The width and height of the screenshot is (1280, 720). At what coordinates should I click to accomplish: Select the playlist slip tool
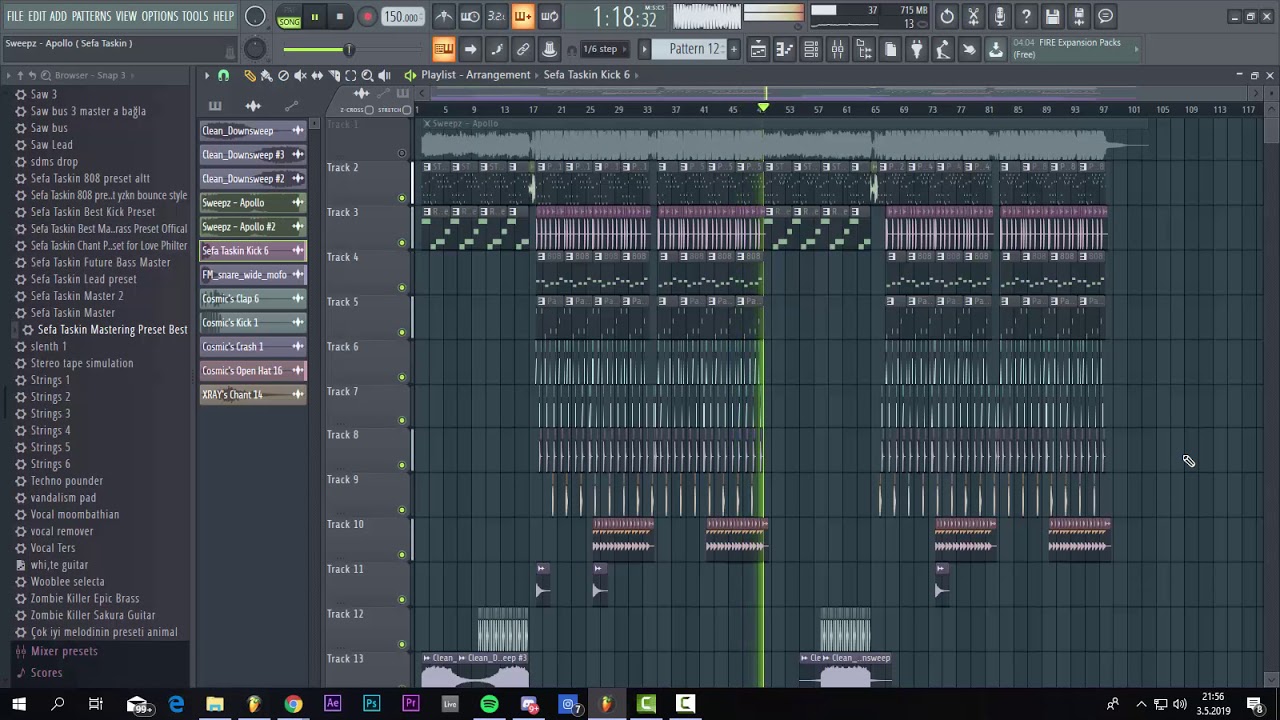[x=317, y=75]
